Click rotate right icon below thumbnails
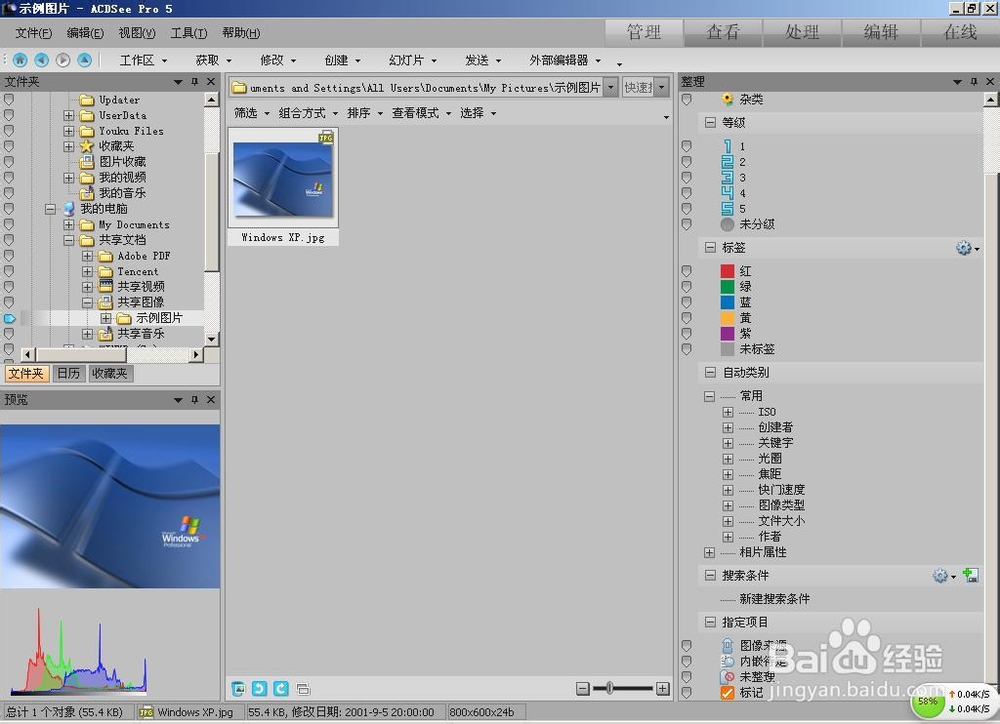Image resolution: width=1000 pixels, height=724 pixels. (281, 688)
